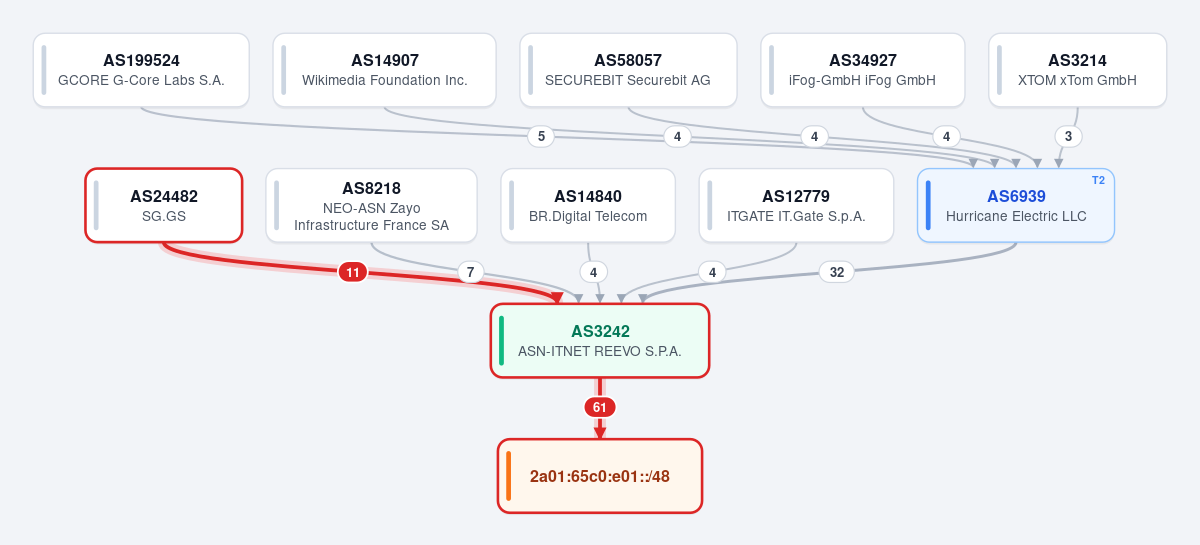Image resolution: width=1200 pixels, height=545 pixels.
Task: Click the 7 edge count badge
Action: tap(471, 272)
